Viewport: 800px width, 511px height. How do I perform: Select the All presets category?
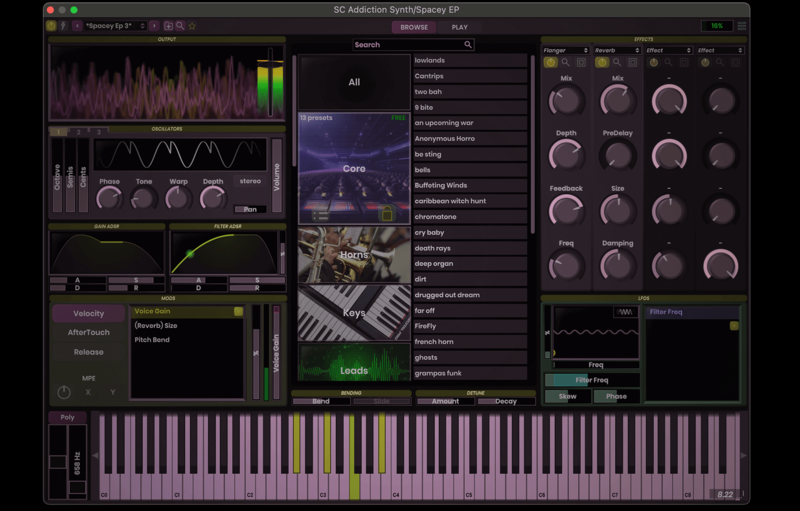coord(354,82)
